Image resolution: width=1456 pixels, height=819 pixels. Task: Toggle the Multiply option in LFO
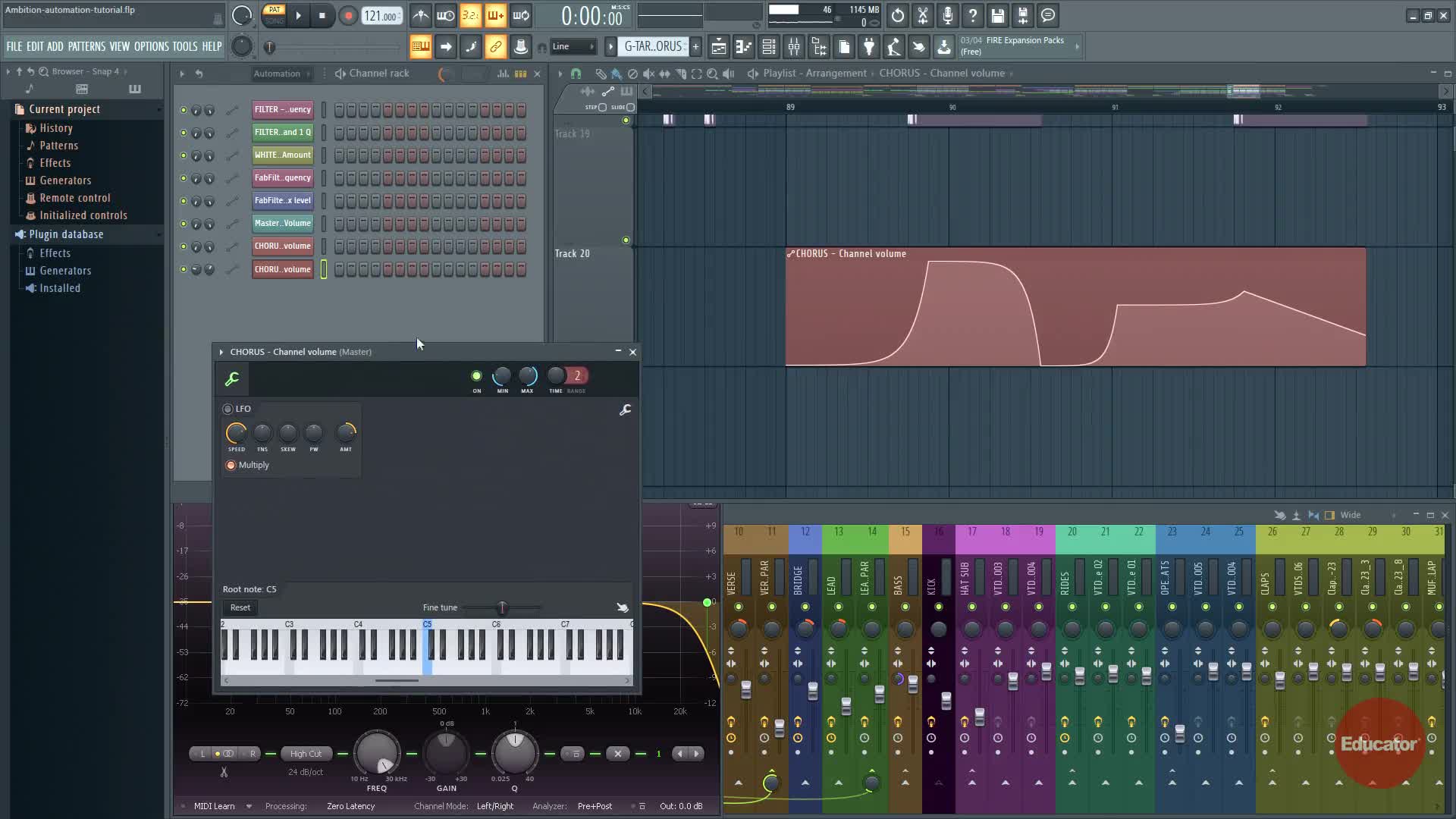pyautogui.click(x=231, y=465)
